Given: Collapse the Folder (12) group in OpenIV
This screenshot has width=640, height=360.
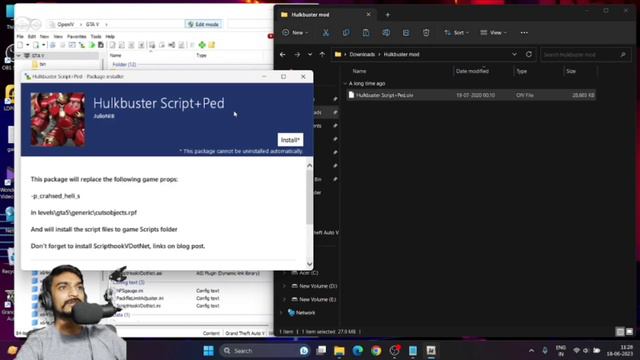Looking at the screenshot, I should tap(124, 64).
